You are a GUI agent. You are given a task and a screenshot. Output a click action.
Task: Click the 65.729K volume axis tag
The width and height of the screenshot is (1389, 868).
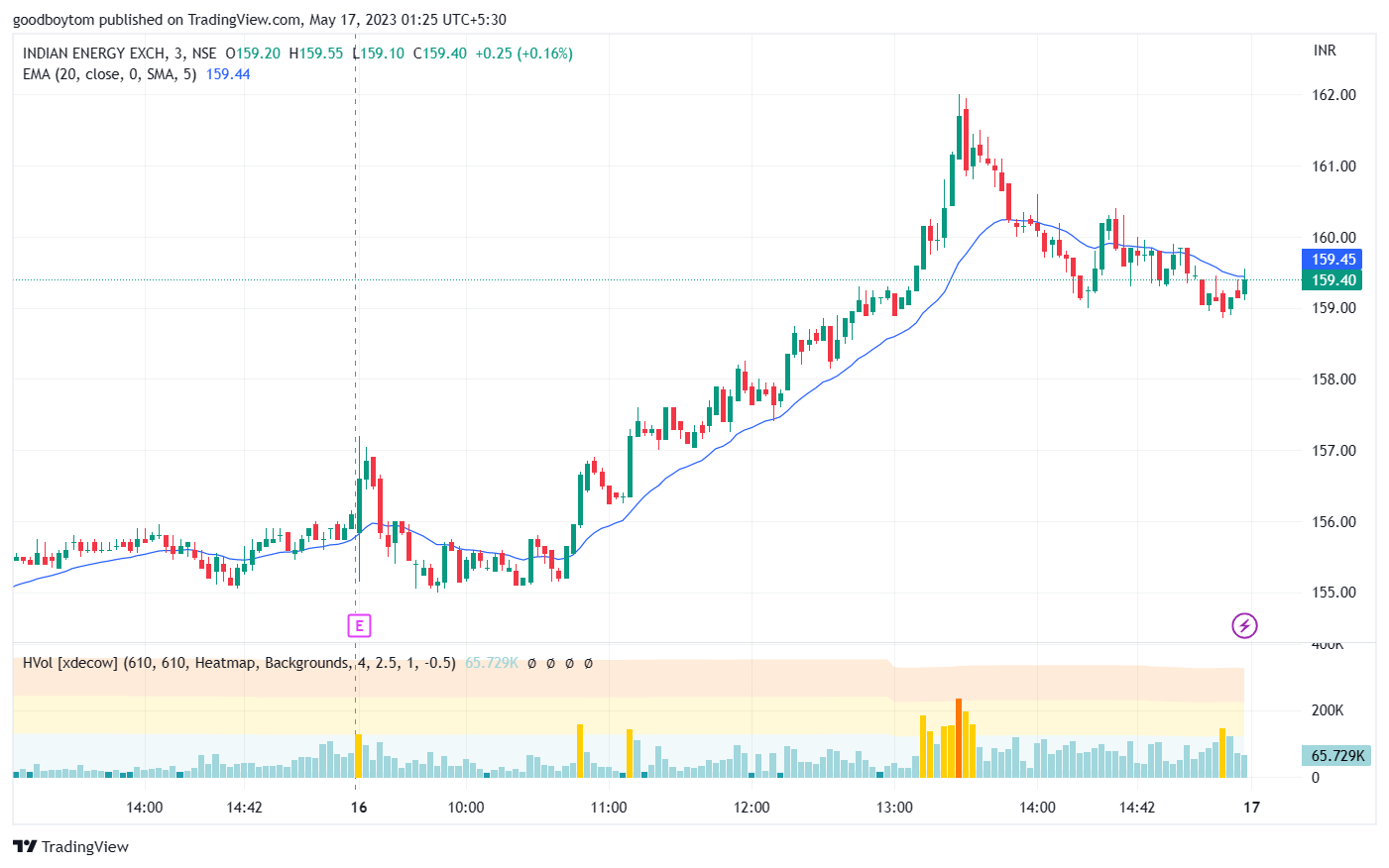[1335, 755]
